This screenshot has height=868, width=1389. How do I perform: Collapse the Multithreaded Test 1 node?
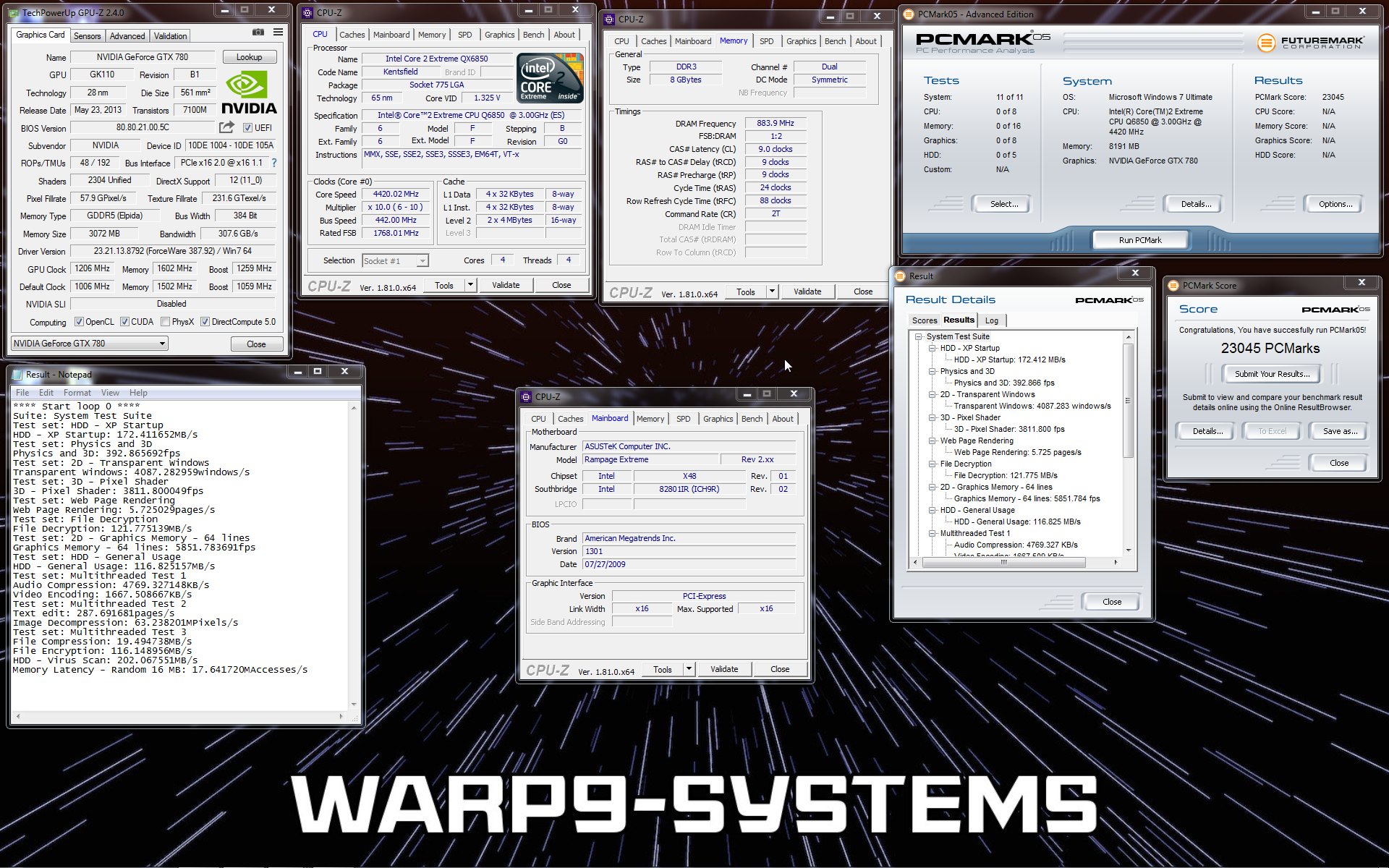coord(933,533)
